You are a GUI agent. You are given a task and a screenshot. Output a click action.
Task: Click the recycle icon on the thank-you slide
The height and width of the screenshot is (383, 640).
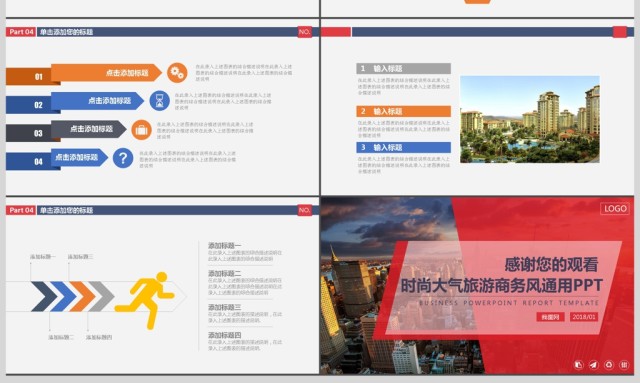(609, 365)
